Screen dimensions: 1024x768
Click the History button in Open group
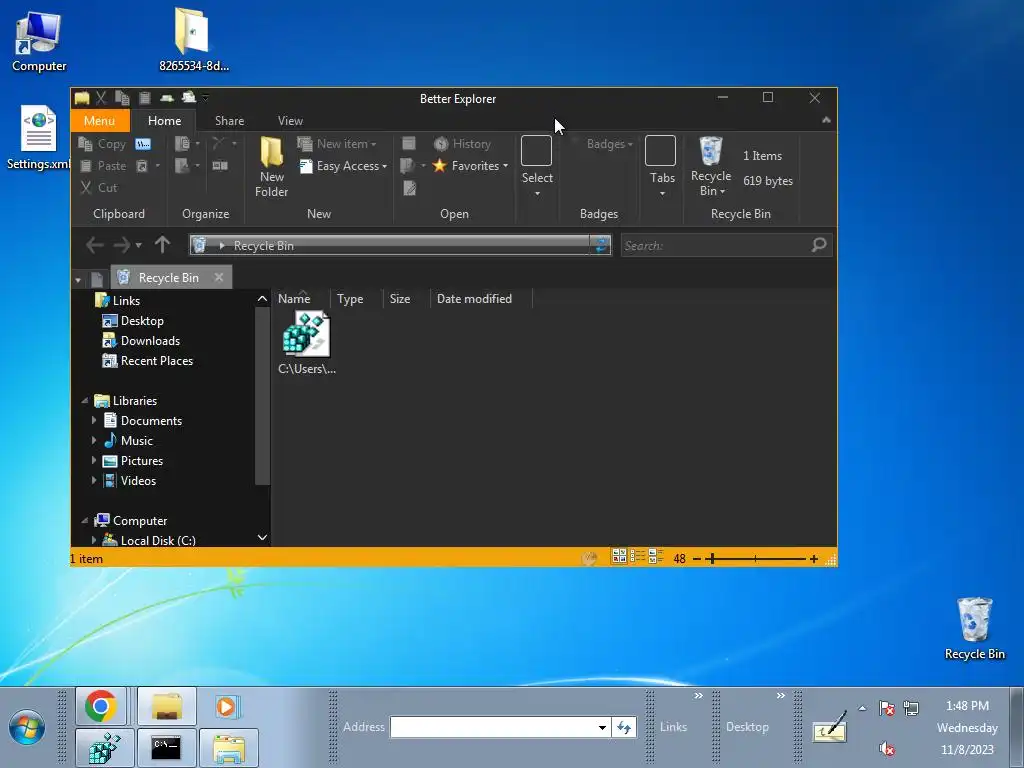point(462,144)
